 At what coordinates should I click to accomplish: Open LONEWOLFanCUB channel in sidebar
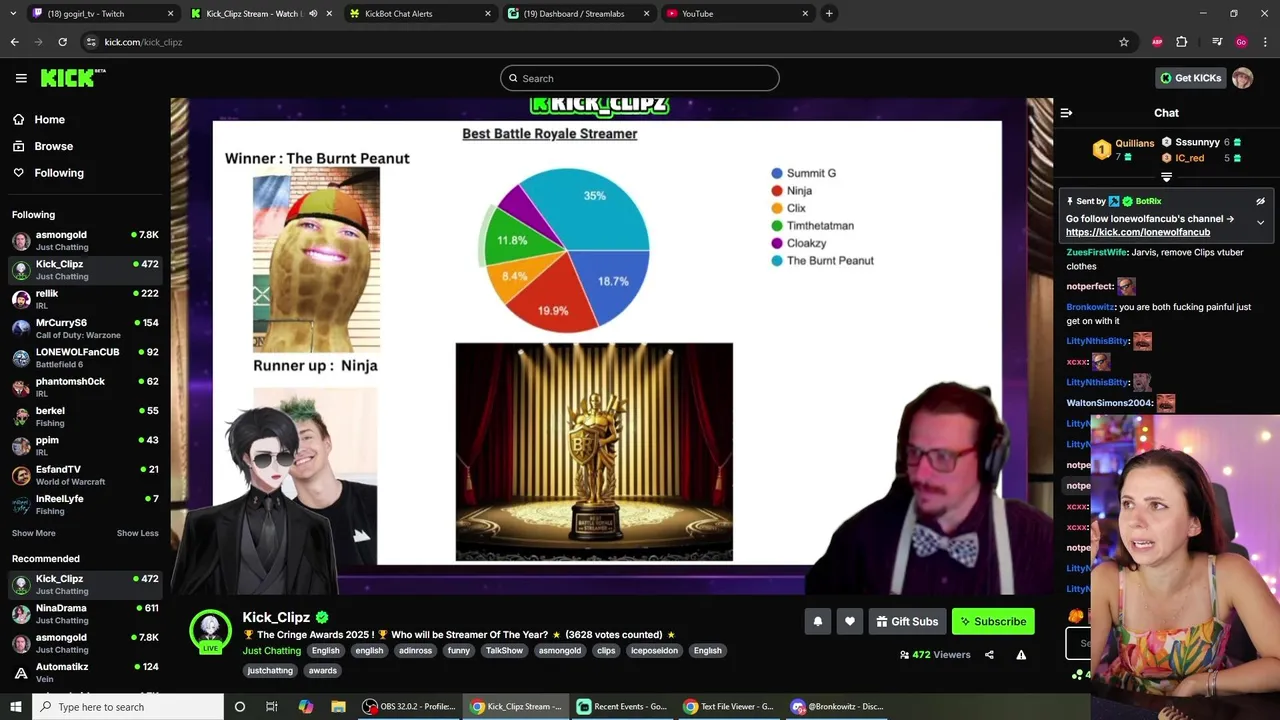tap(85, 358)
